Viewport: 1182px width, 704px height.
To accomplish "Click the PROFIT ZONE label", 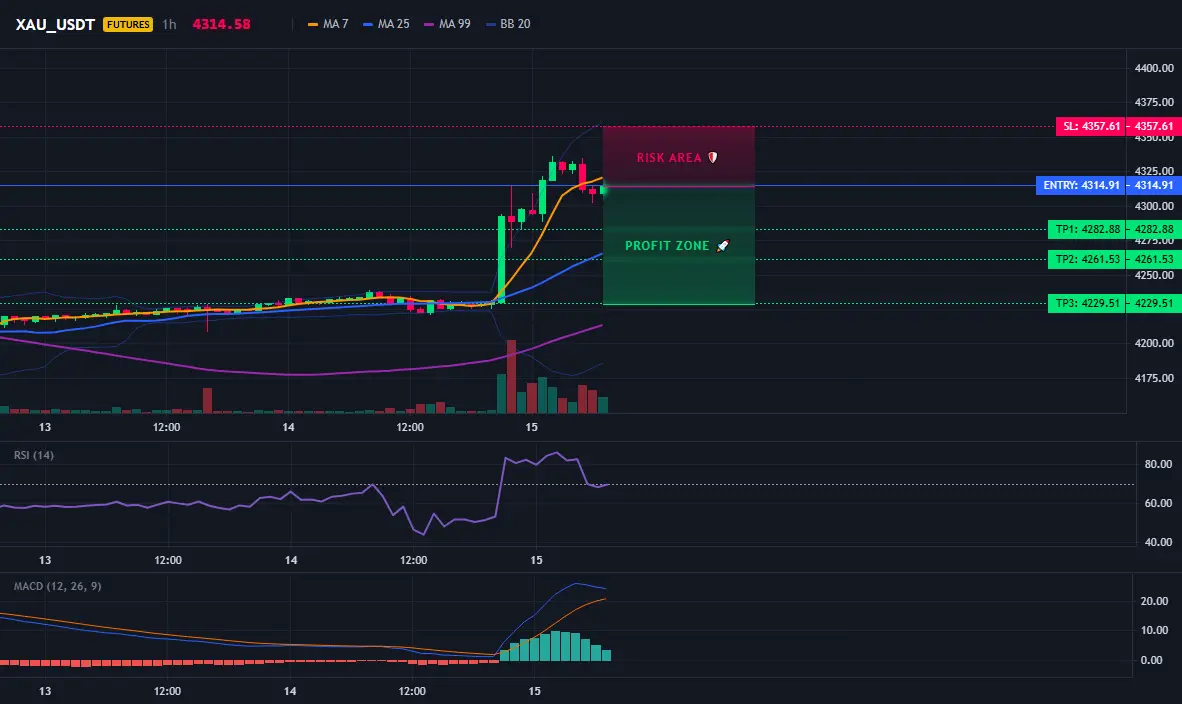I will 666,246.
